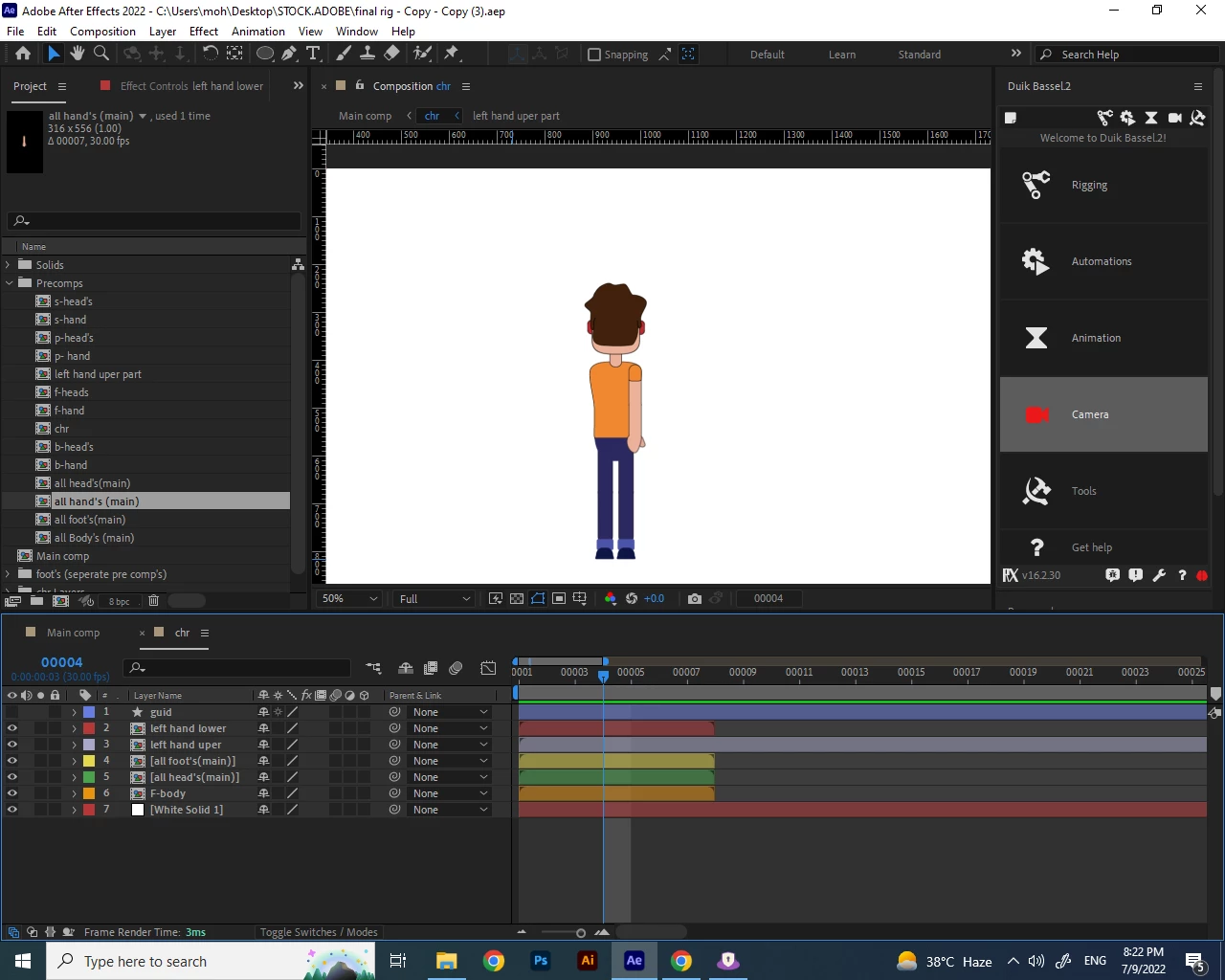Go to the Home screen icon

click(x=23, y=54)
